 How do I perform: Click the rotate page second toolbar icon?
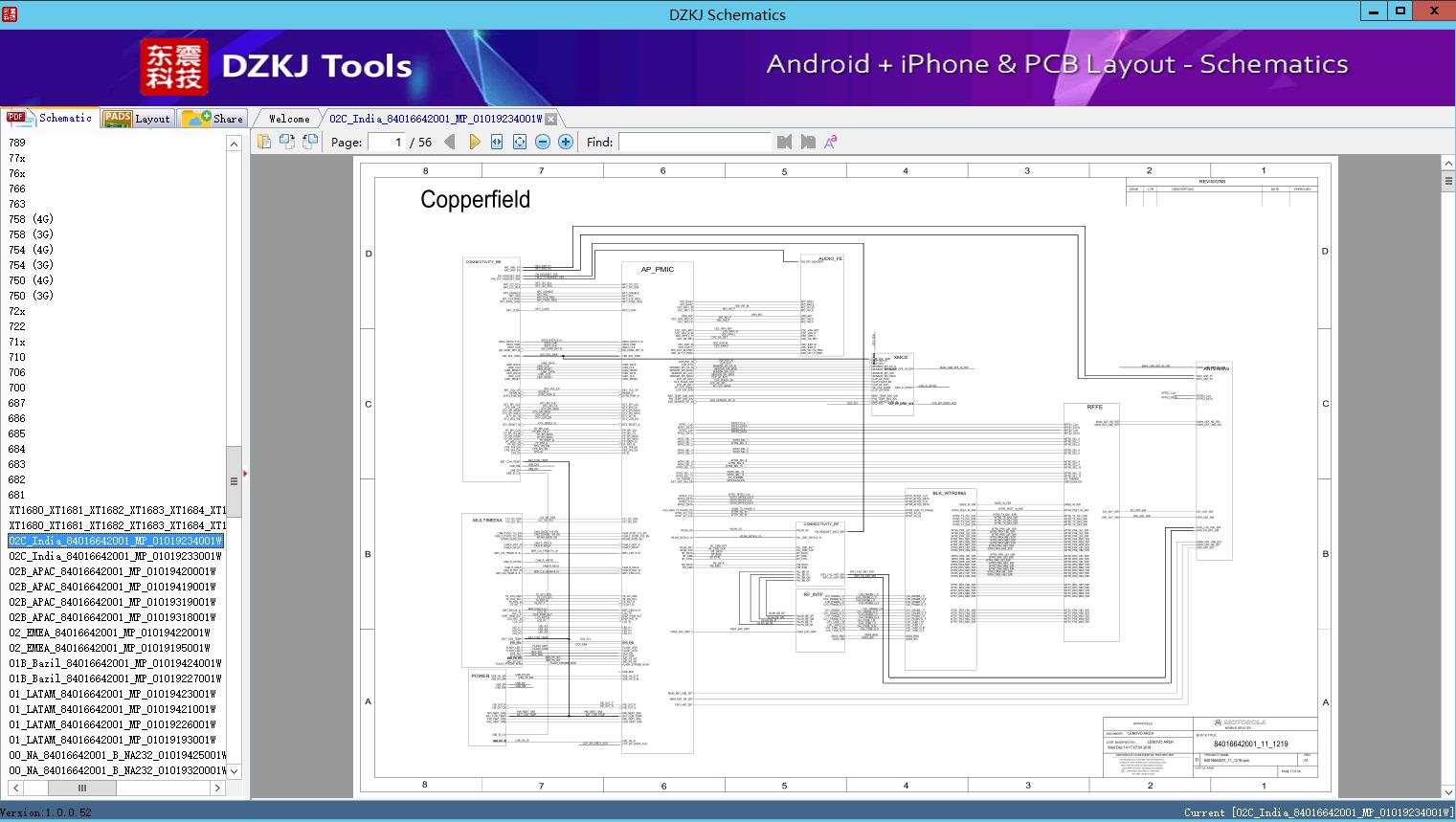point(286,142)
